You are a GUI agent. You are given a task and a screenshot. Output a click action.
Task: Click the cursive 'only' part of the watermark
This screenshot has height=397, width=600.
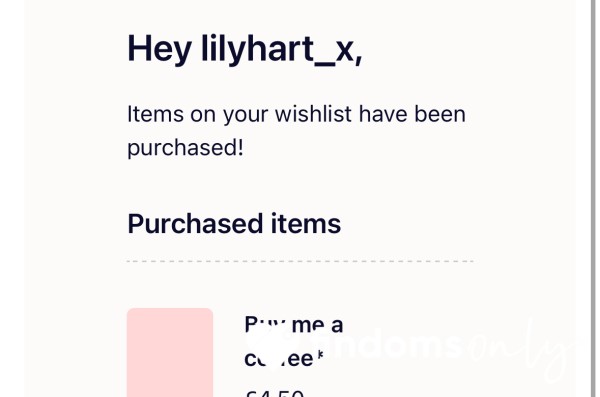[x=522, y=350]
